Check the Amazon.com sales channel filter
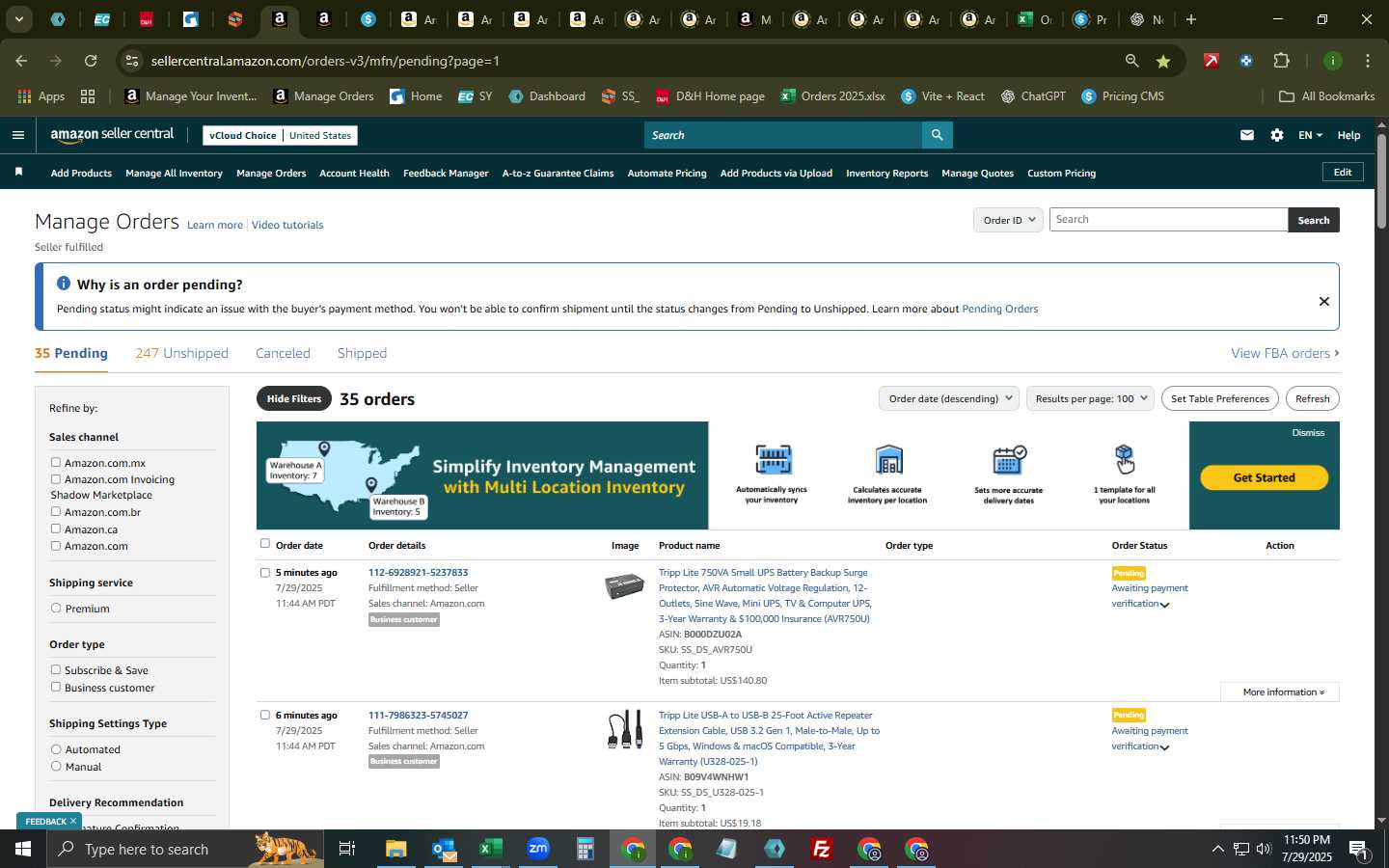This screenshot has height=868, width=1389. tap(56, 545)
